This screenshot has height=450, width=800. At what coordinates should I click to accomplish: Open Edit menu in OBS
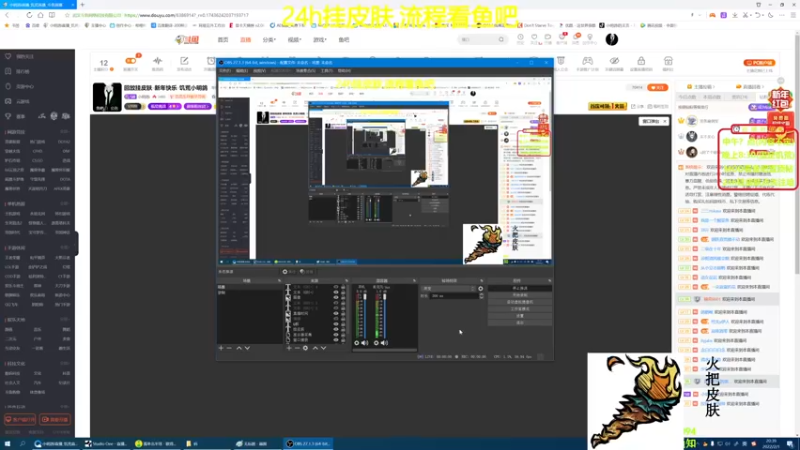[x=242, y=71]
